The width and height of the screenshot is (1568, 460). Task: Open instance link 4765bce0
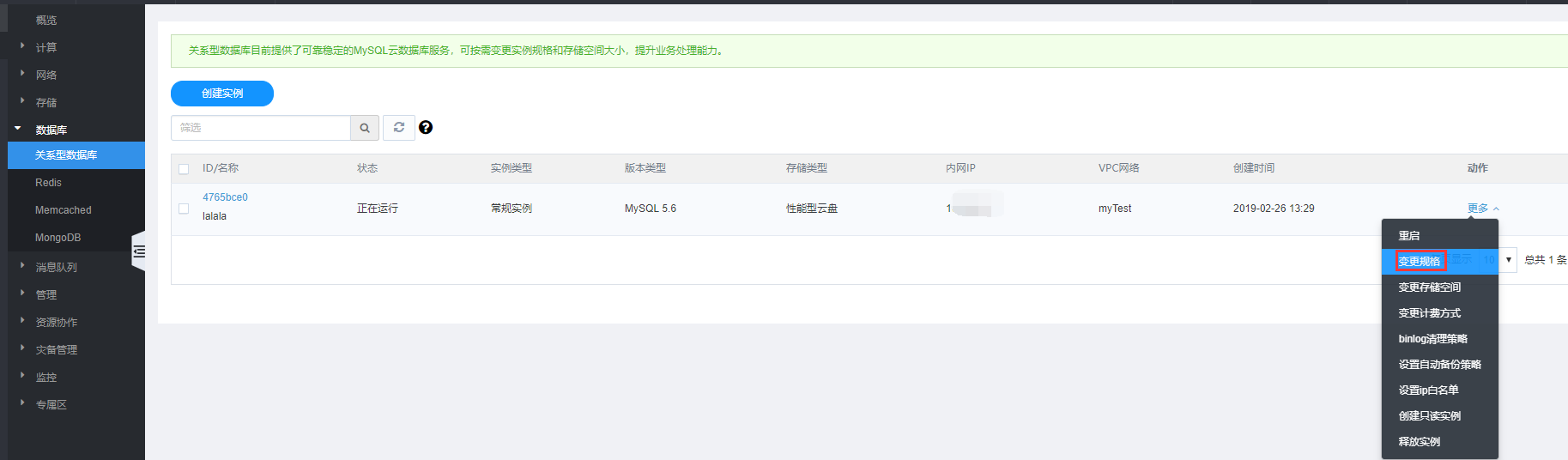pos(225,197)
